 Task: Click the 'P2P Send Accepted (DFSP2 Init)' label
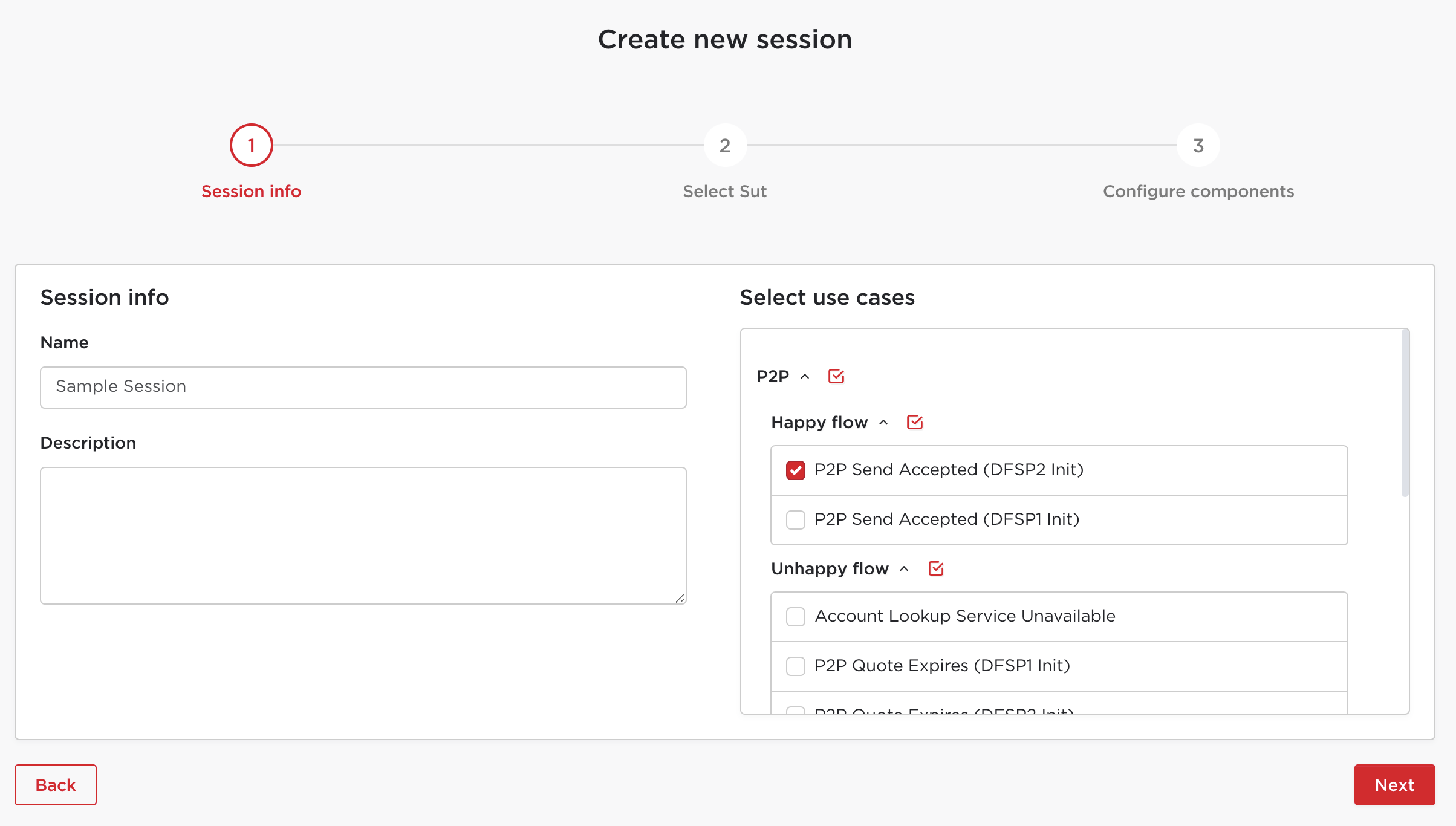click(x=949, y=470)
